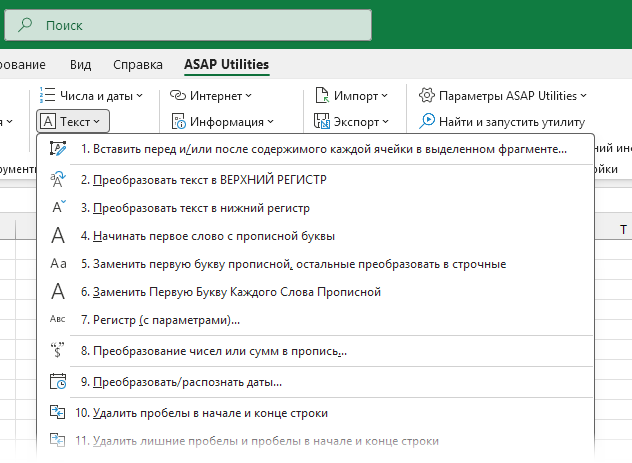The image size is (632, 463).
Task: Click the Экспорт sheet icon
Action: pyautogui.click(x=322, y=121)
